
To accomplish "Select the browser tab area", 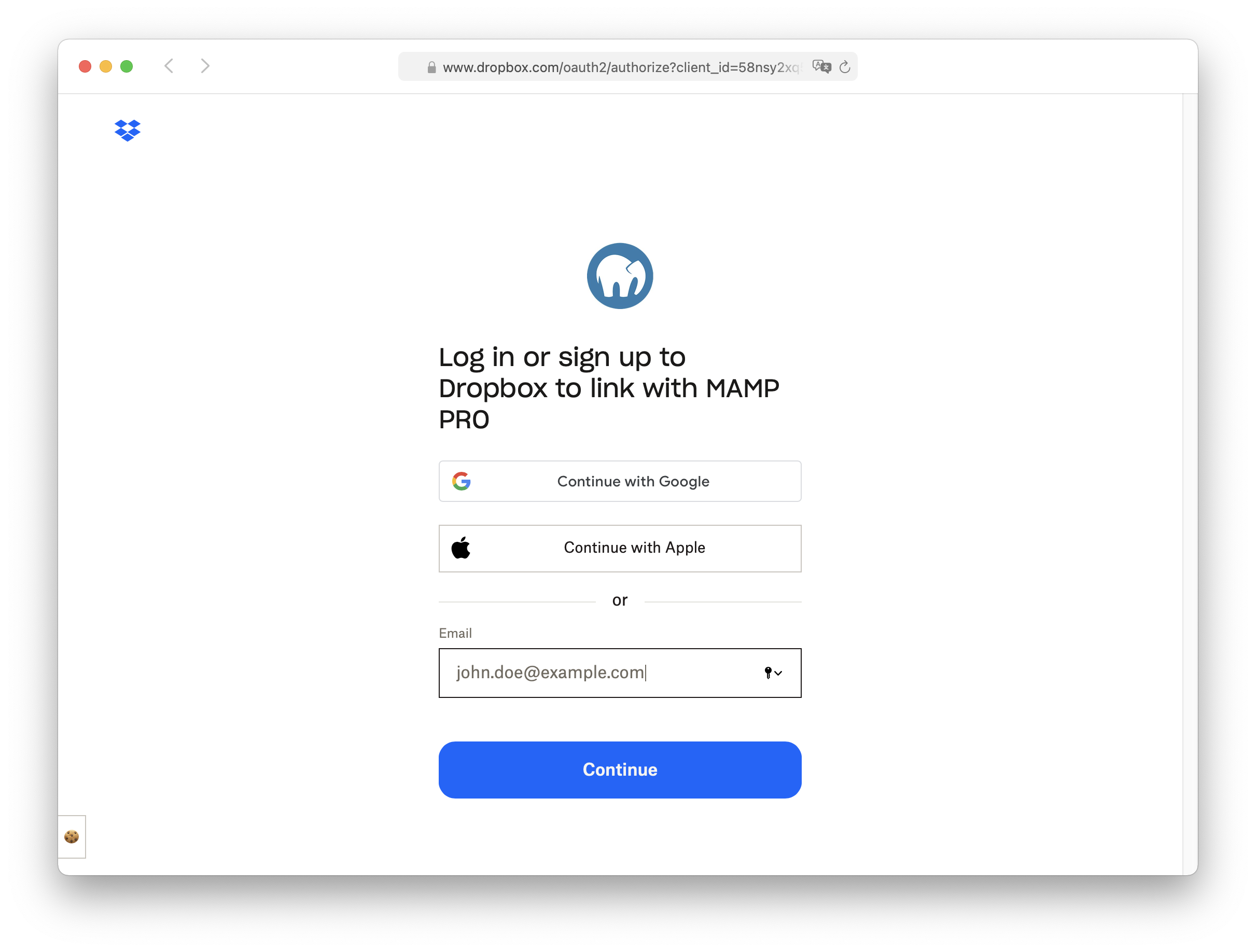I will click(628, 66).
